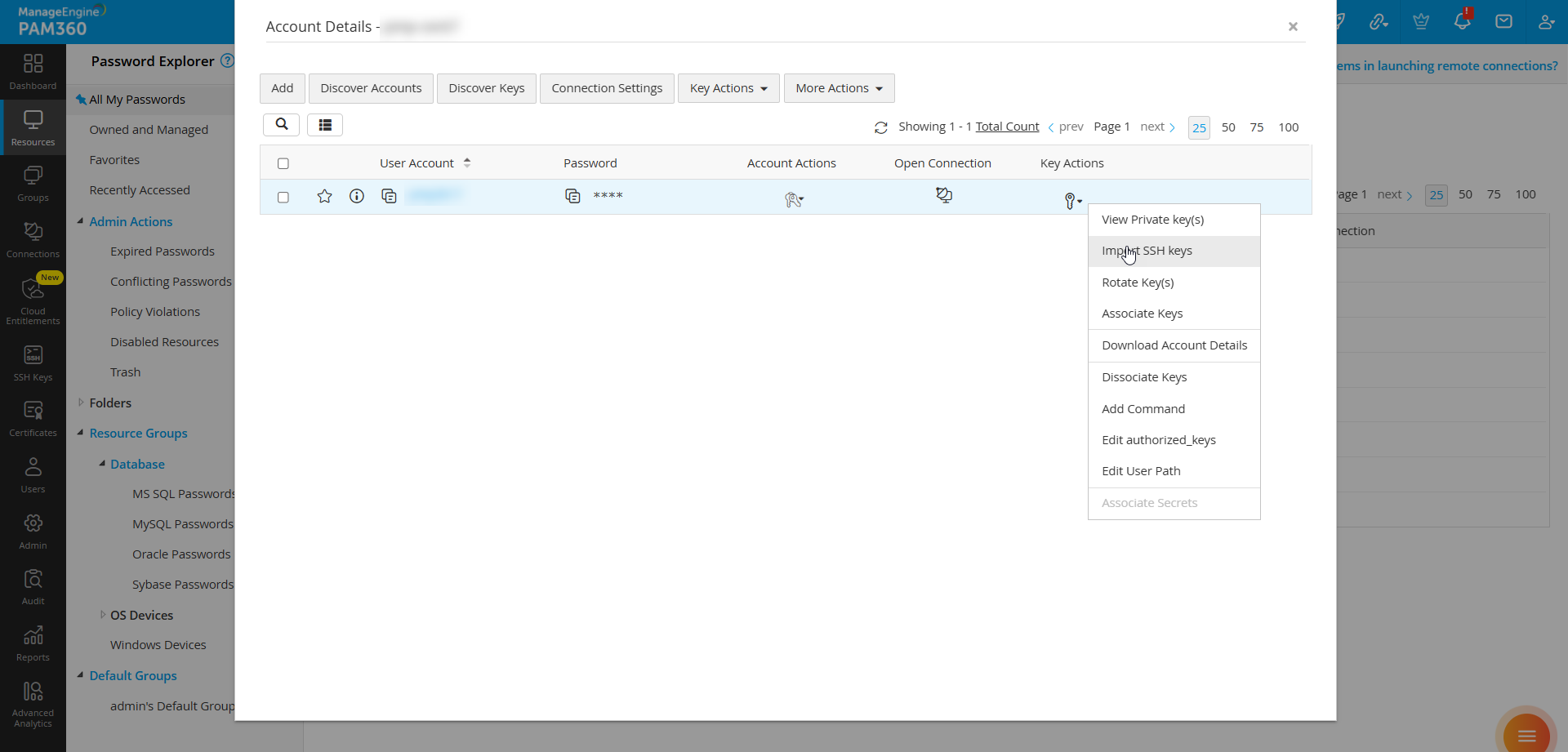Choose Edit authorized_keys menu entry
This screenshot has height=752, width=1568.
point(1159,439)
